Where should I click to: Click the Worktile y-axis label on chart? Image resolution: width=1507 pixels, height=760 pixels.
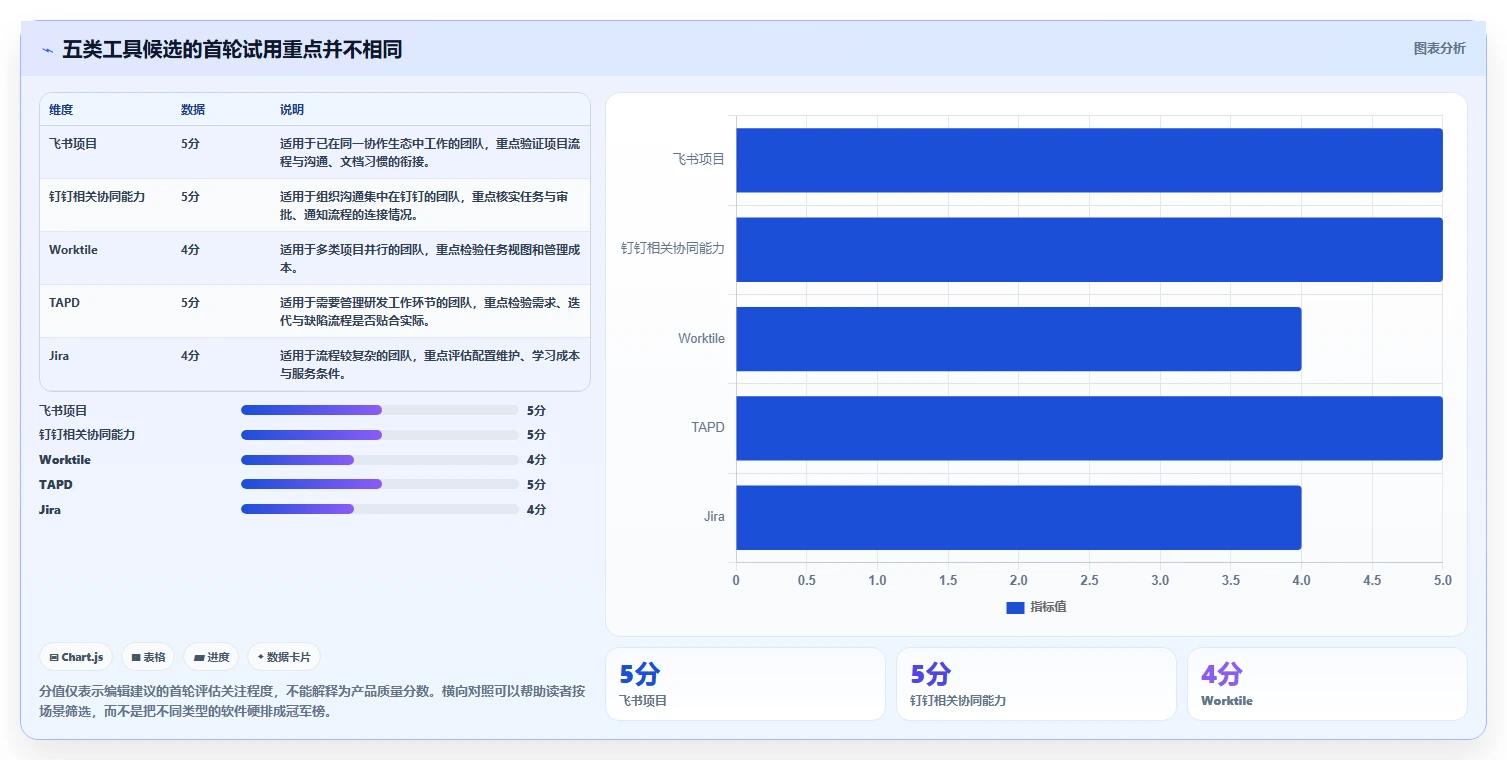702,339
